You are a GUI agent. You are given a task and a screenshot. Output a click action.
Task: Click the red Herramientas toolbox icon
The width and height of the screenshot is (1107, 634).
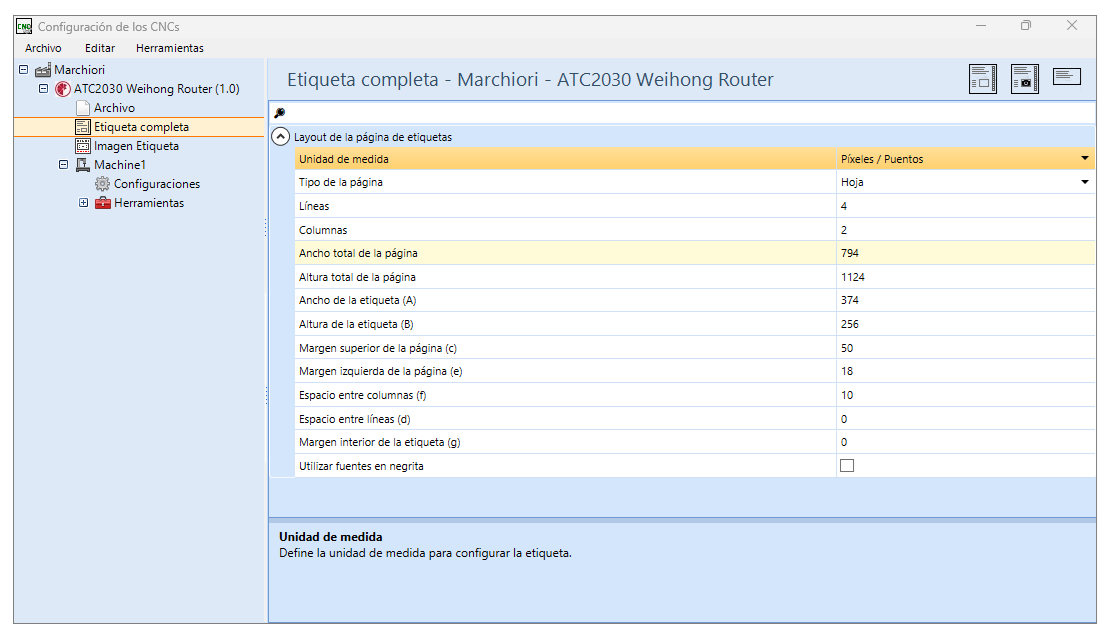click(103, 203)
